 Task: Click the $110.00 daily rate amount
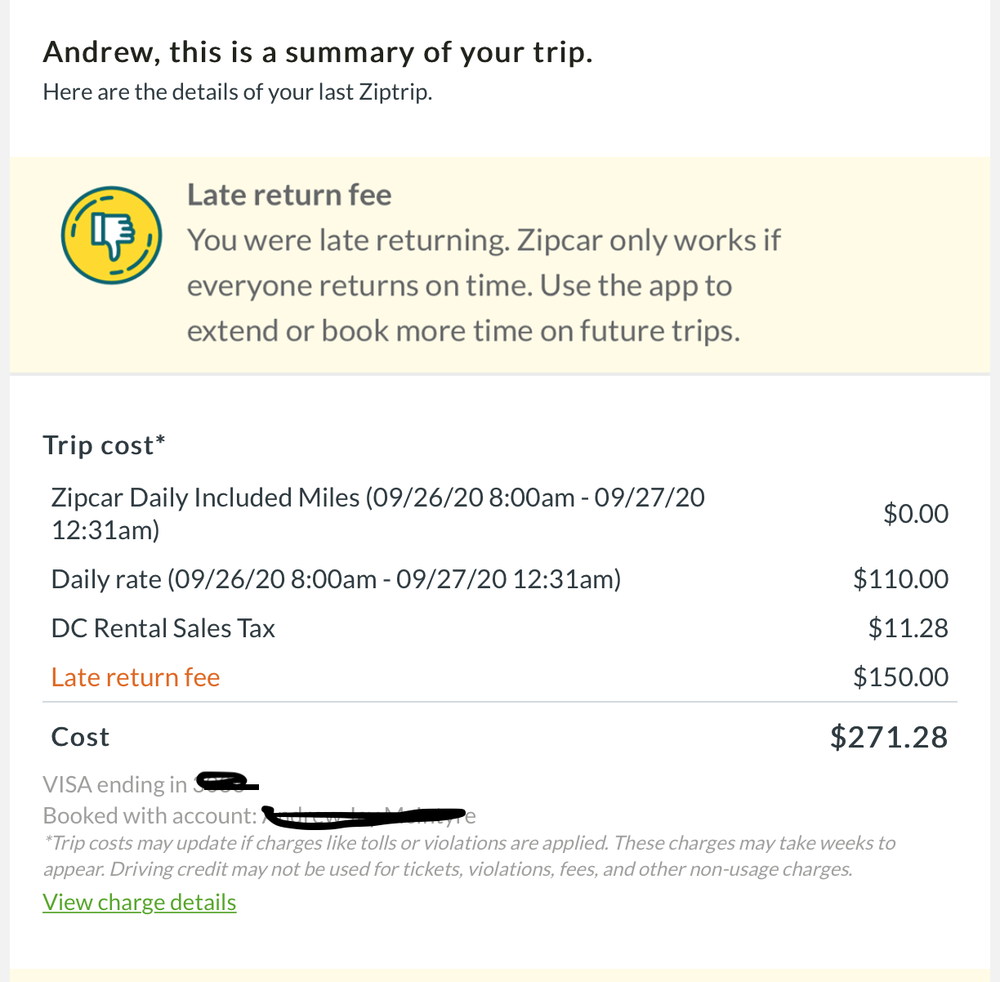tap(900, 579)
